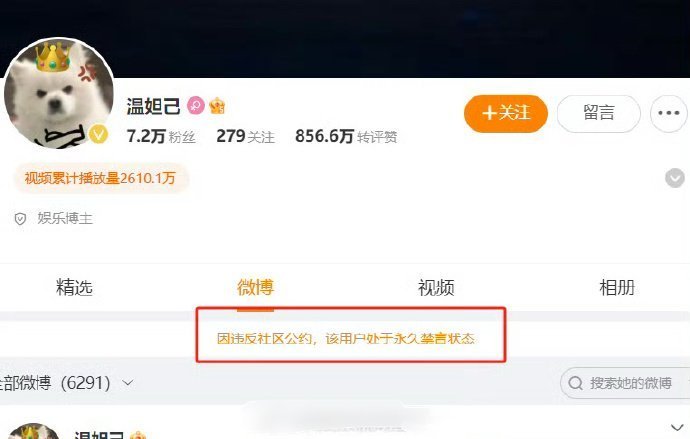The image size is (690, 439).
Task: Follow the user with the orange 关注 button
Action: coord(506,113)
